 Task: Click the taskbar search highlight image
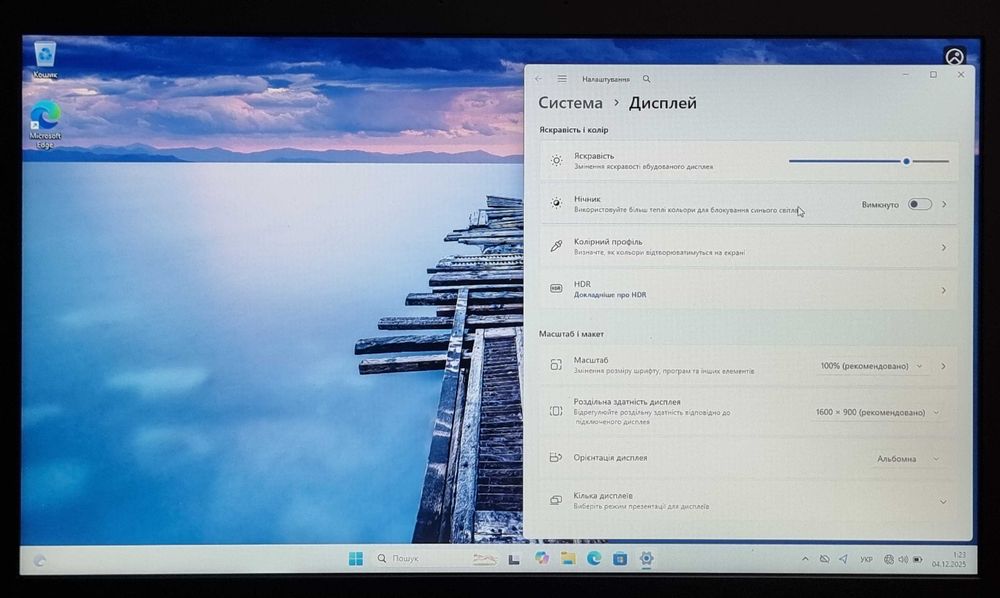484,559
